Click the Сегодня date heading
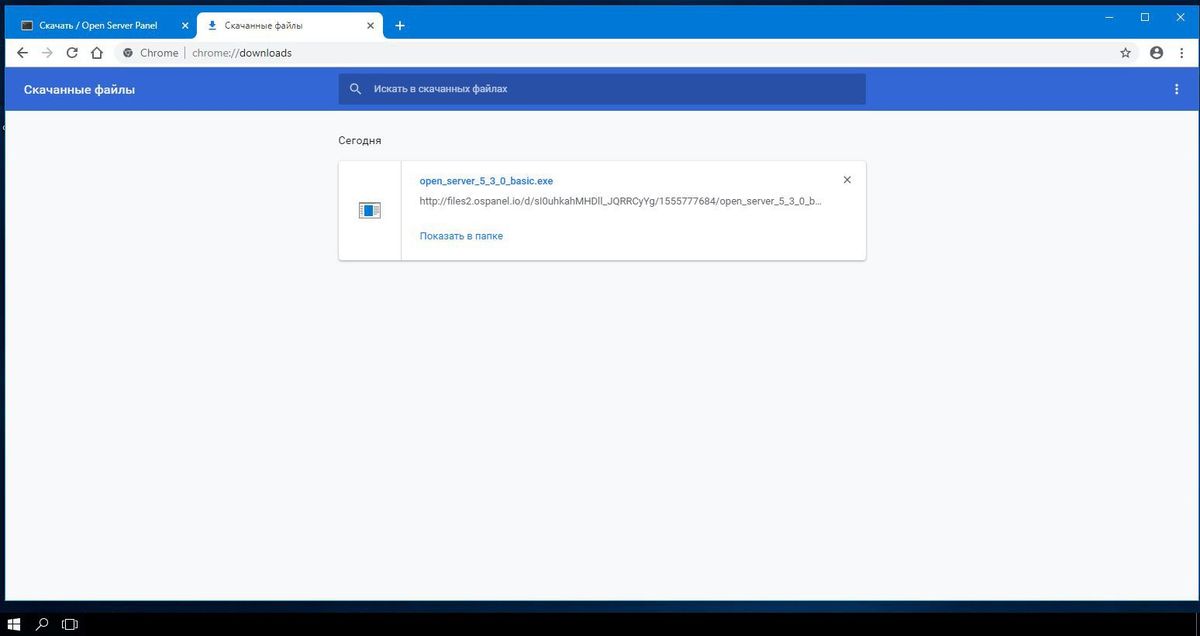Screen dimensions: 1200x636 point(360,141)
